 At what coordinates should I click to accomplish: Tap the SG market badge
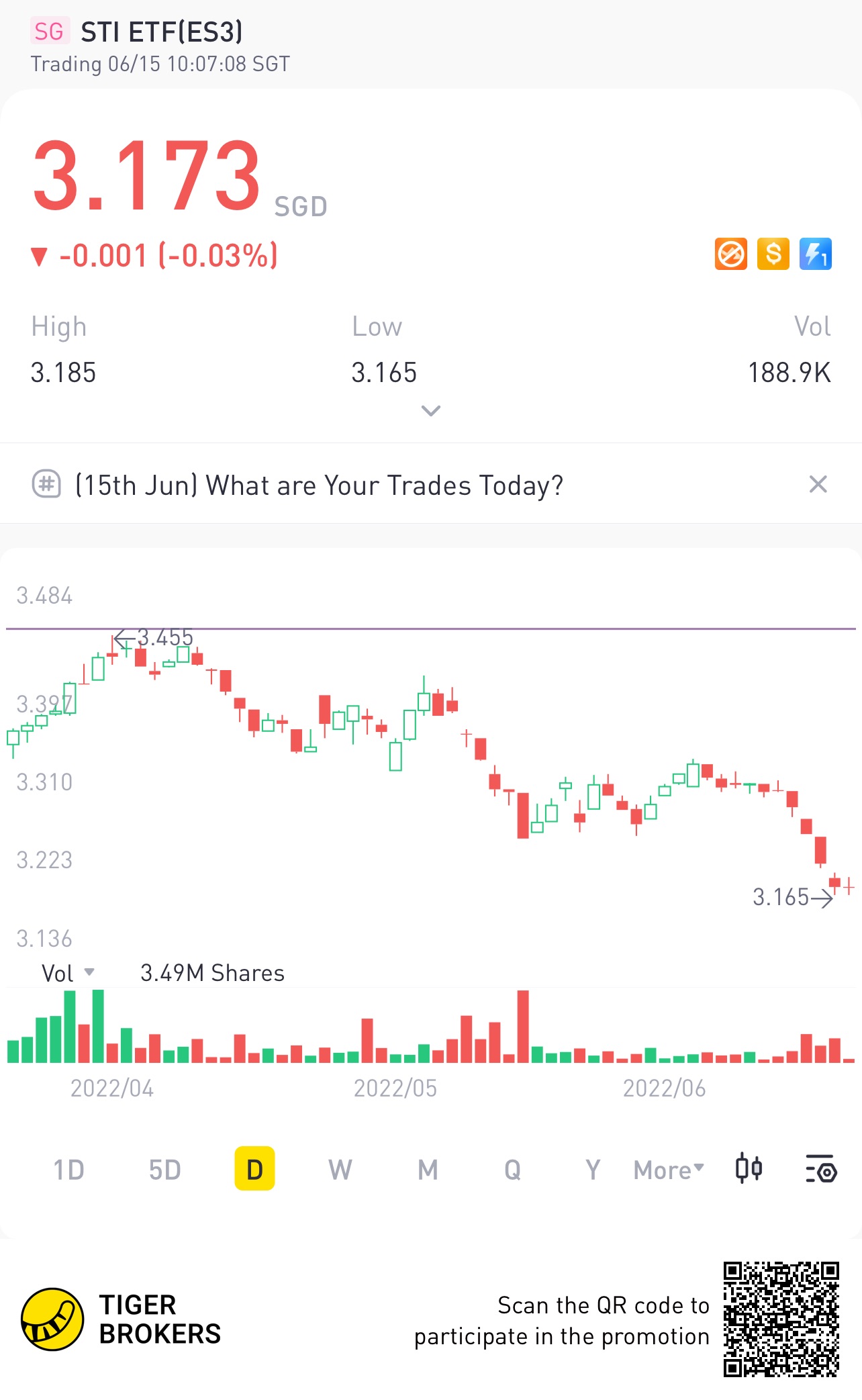click(x=49, y=32)
